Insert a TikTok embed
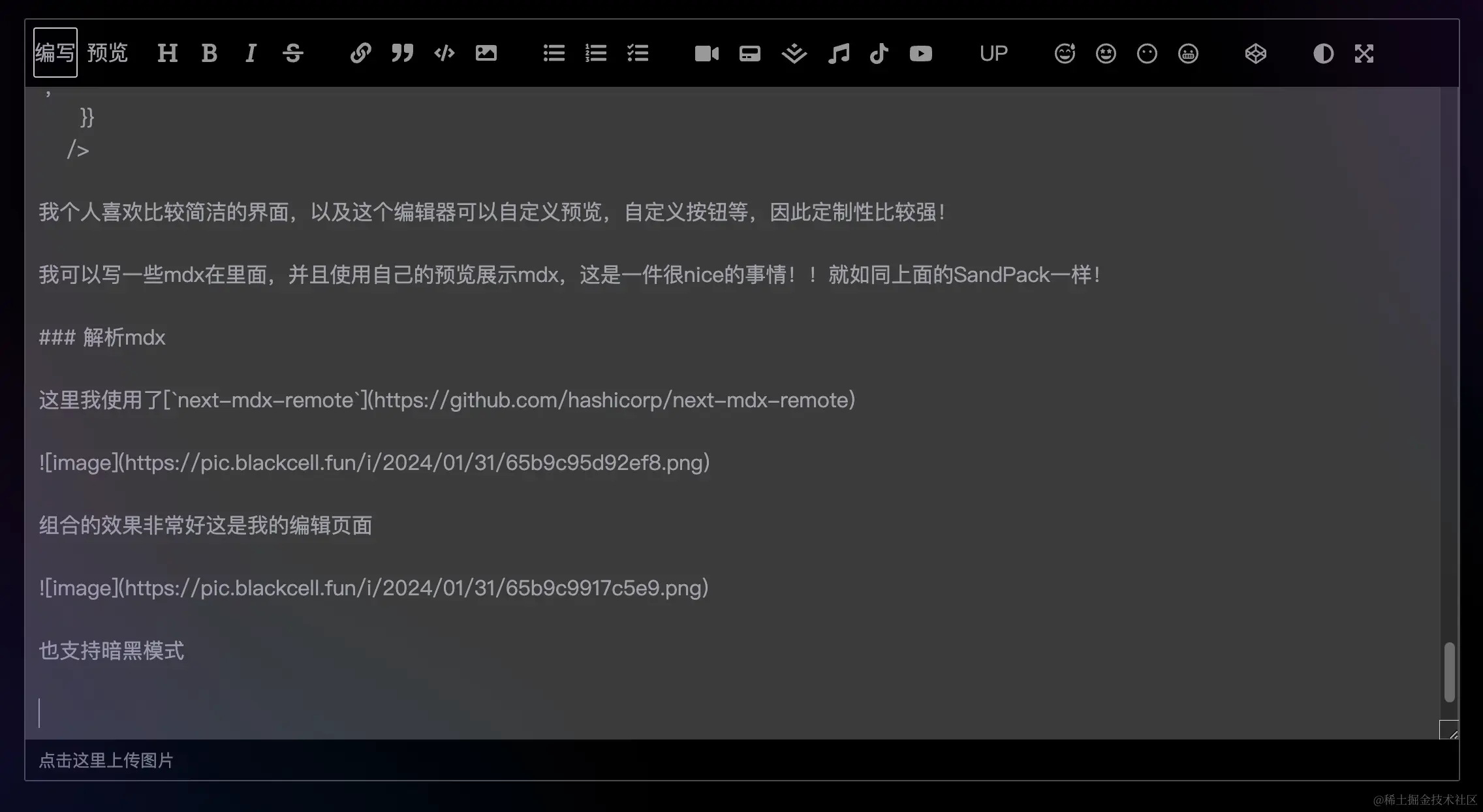This screenshot has width=1483, height=812. tap(879, 53)
